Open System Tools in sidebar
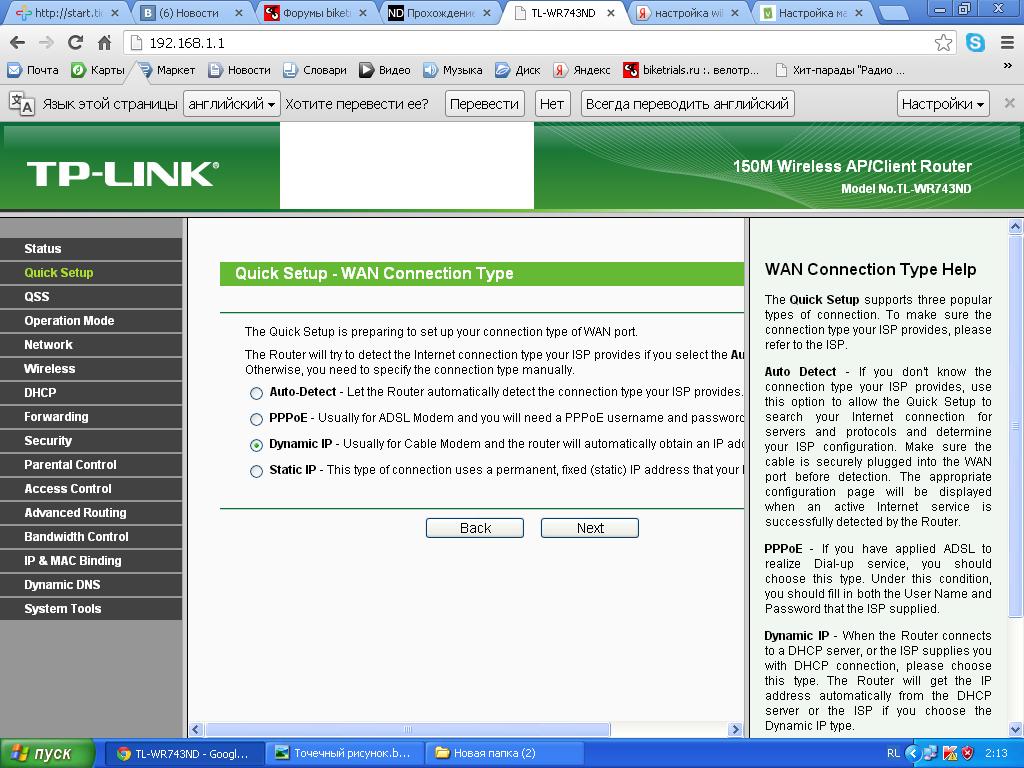1024x768 pixels. (63, 609)
